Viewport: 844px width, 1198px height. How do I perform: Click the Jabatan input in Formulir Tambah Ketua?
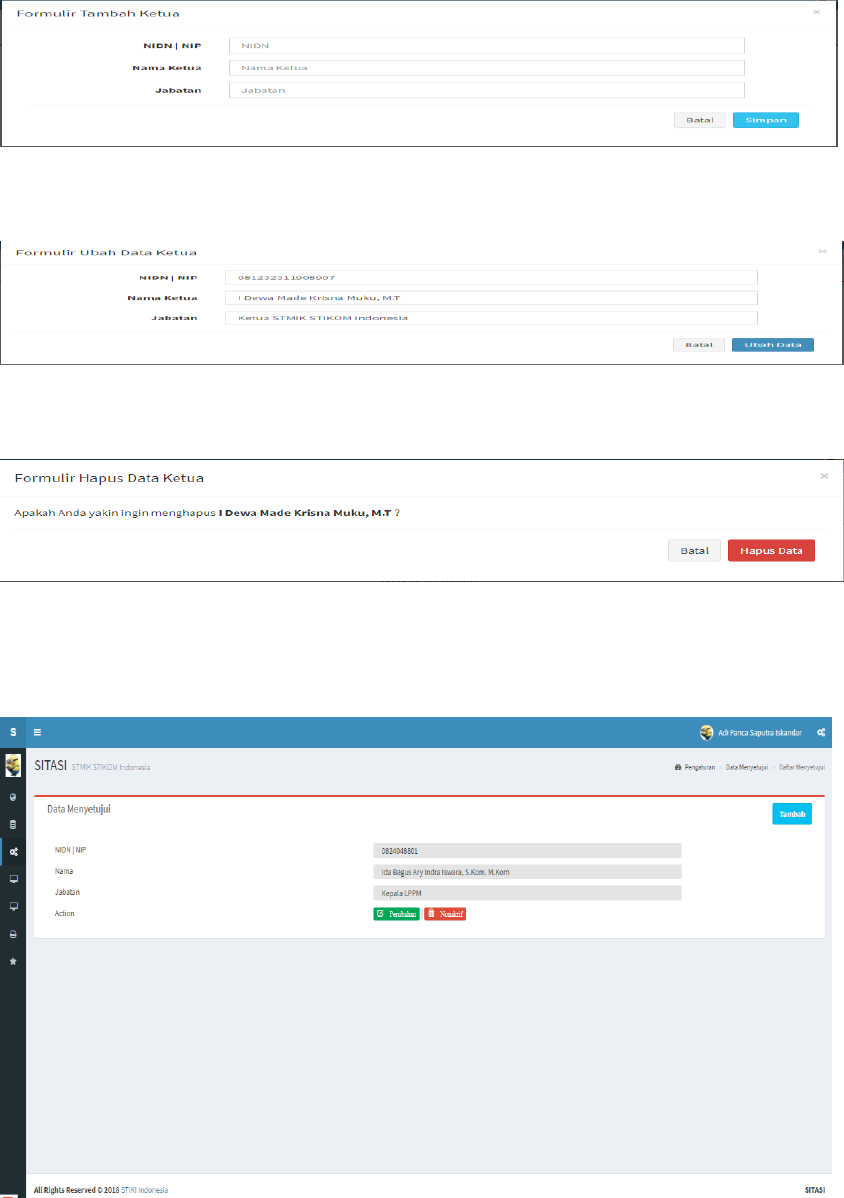(x=487, y=90)
